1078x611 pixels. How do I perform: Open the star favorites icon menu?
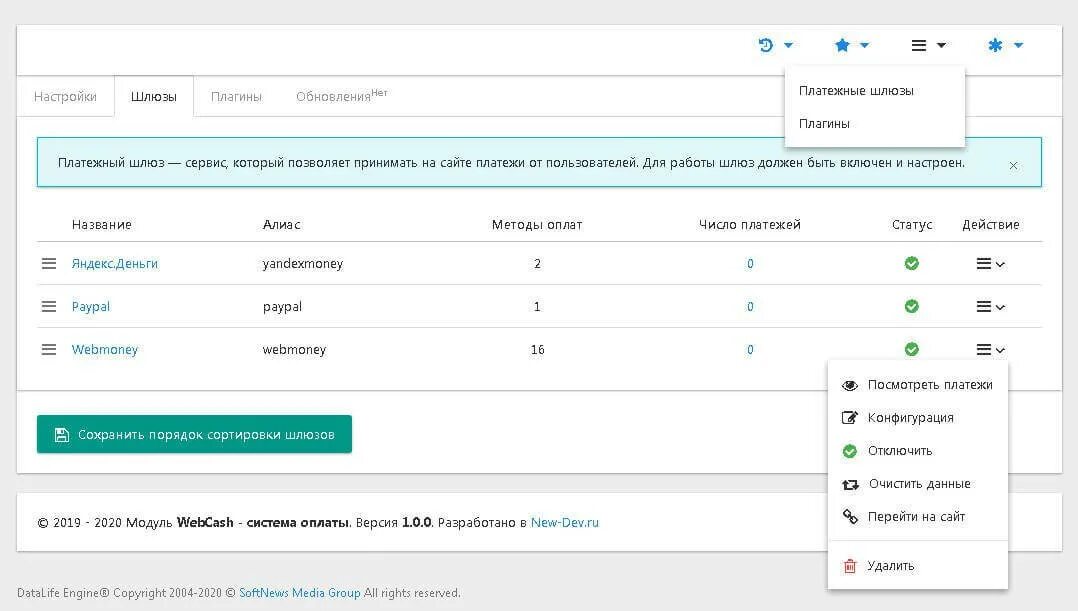point(842,45)
